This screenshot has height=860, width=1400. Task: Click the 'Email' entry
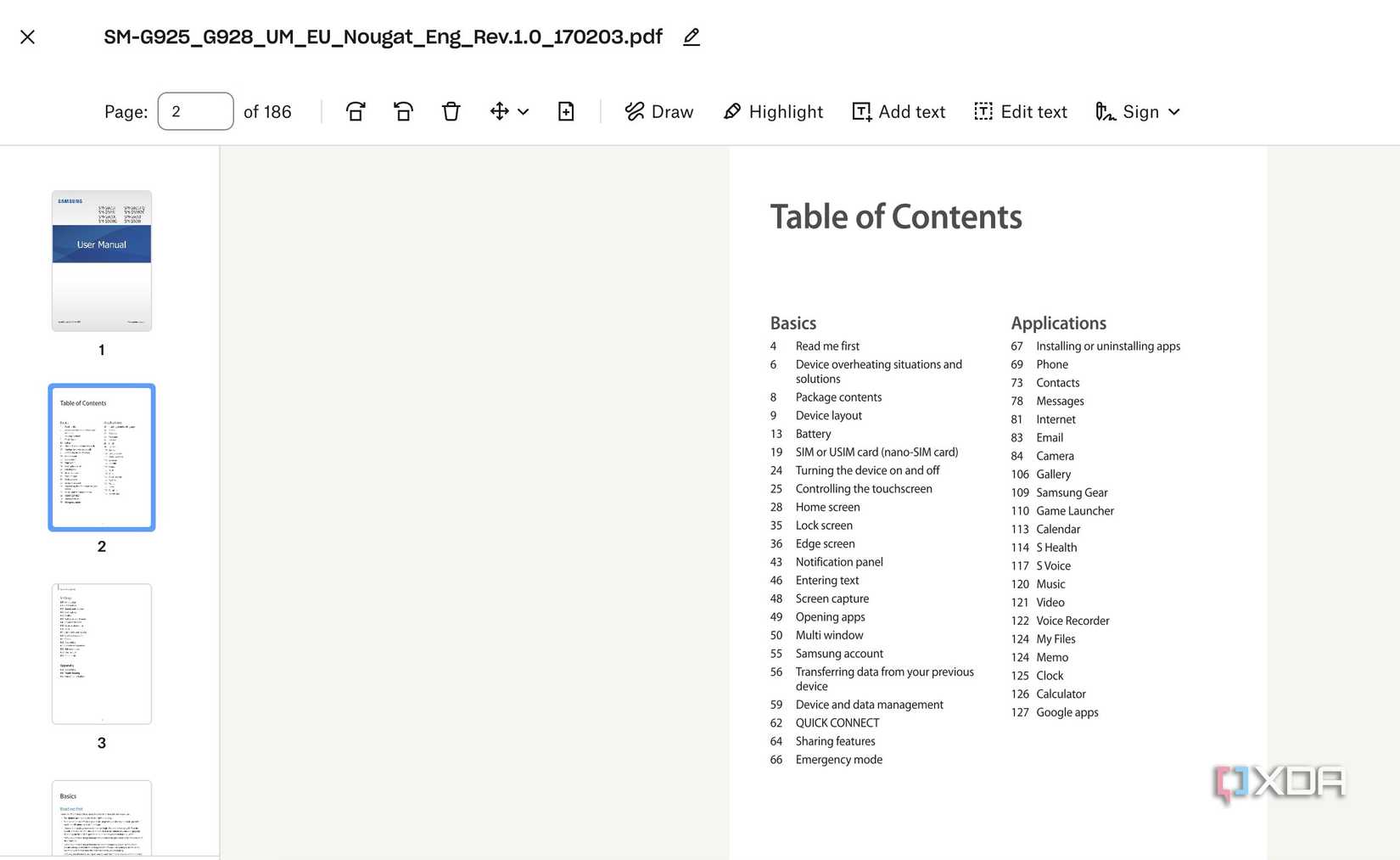(x=1050, y=438)
